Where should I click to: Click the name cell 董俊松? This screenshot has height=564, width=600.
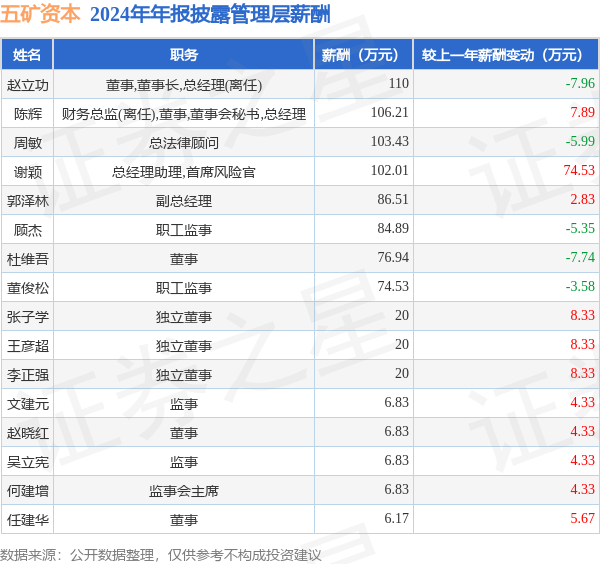click(x=28, y=288)
